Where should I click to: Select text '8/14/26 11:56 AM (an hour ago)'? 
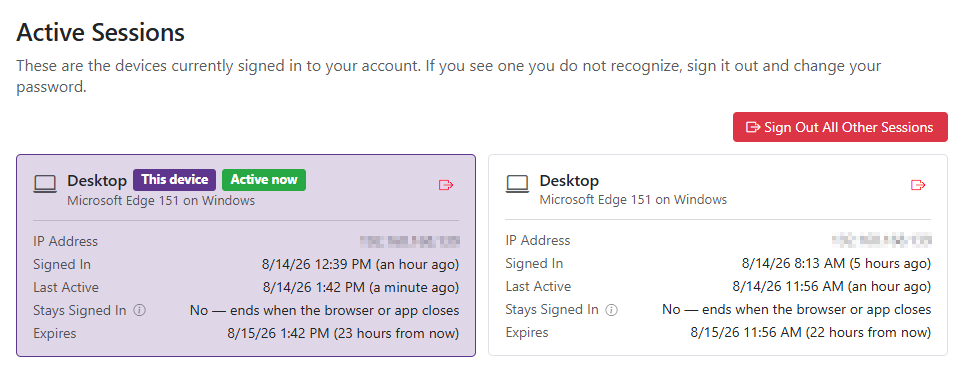click(x=832, y=287)
